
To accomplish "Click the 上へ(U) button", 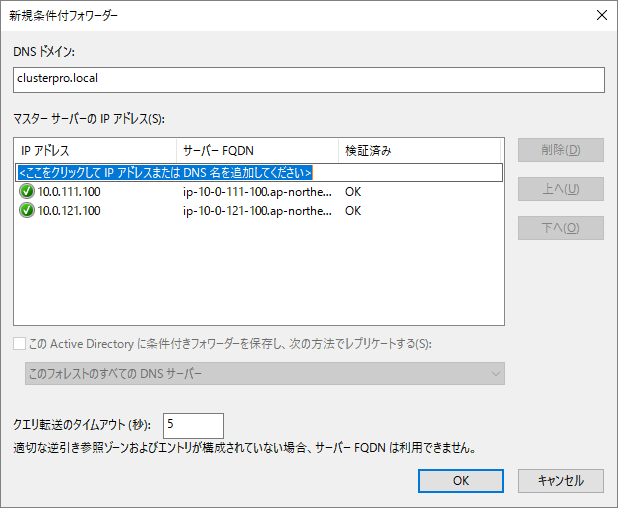I will (x=560, y=189).
